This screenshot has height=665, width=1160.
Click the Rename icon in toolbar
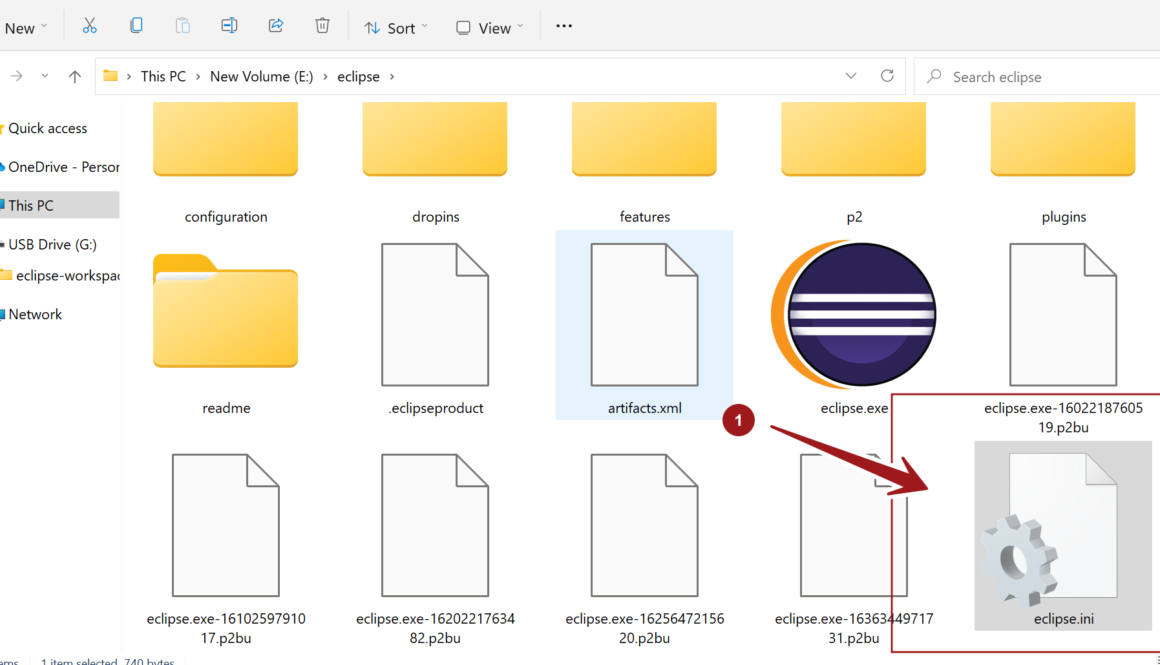click(x=229, y=27)
